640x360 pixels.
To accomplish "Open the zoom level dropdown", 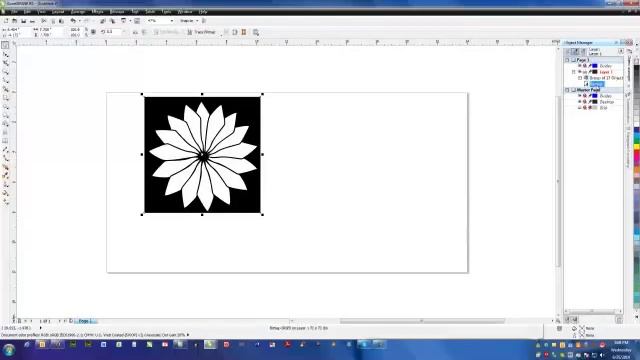I will tap(171, 21).
